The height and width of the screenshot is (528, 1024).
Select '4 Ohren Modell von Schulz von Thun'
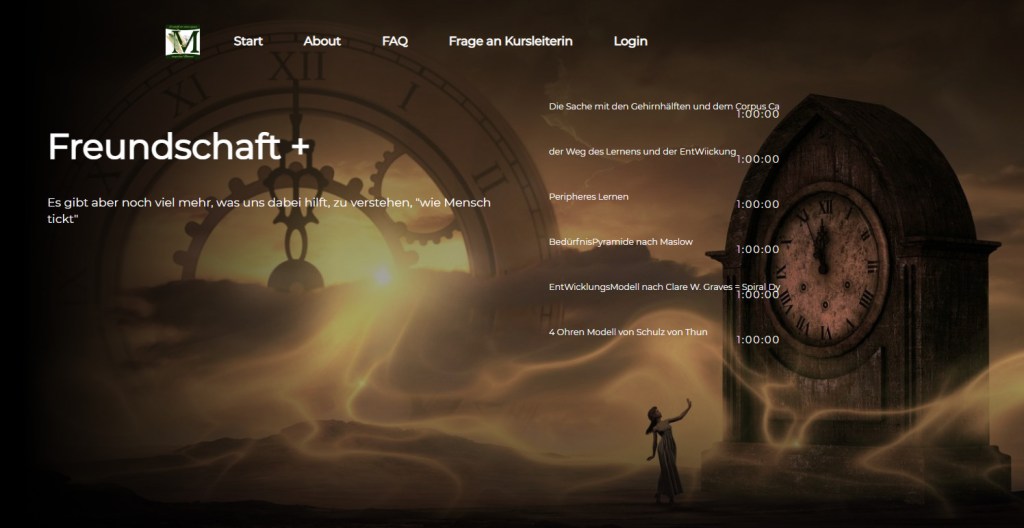[x=628, y=331]
